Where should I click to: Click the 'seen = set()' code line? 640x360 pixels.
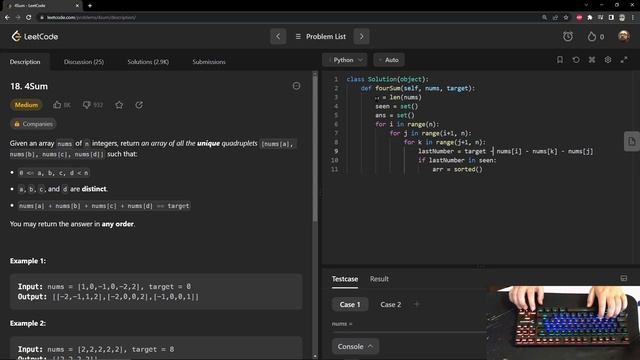click(397, 107)
